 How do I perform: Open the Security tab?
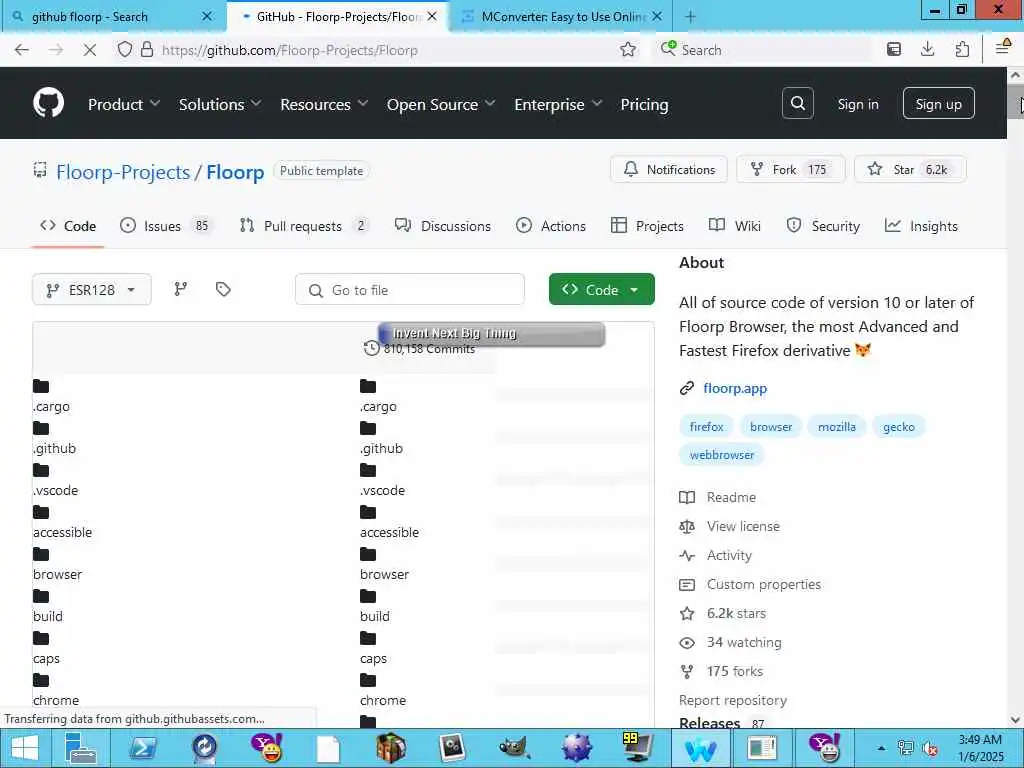(x=824, y=226)
